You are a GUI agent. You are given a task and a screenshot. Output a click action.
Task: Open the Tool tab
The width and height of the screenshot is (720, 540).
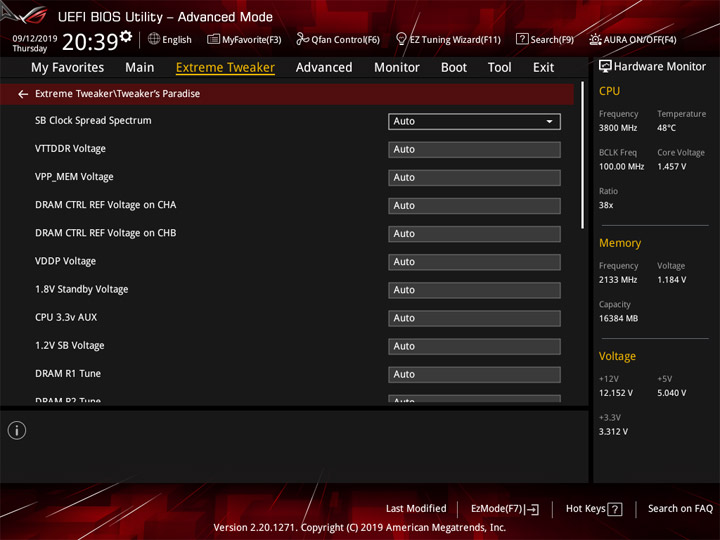click(499, 68)
